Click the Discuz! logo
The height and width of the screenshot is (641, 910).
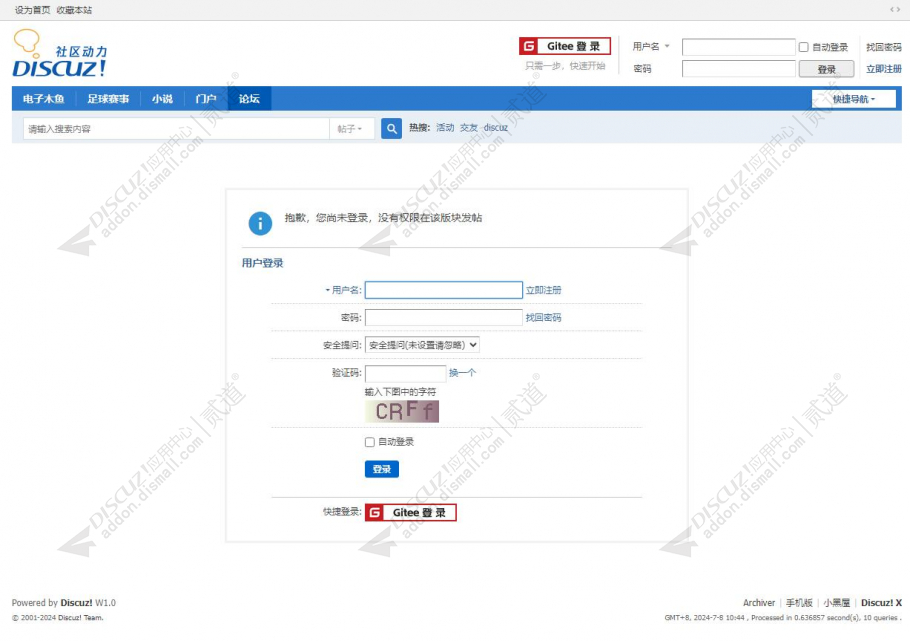60,54
